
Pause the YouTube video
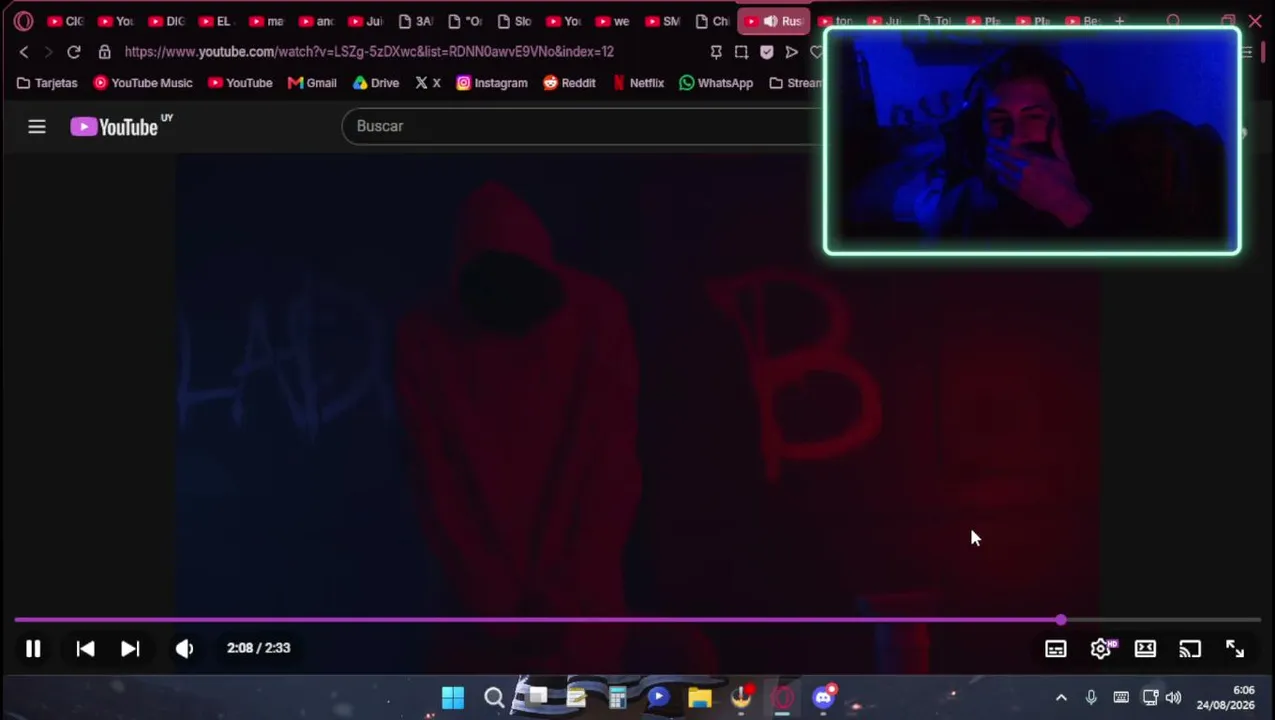tap(33, 649)
